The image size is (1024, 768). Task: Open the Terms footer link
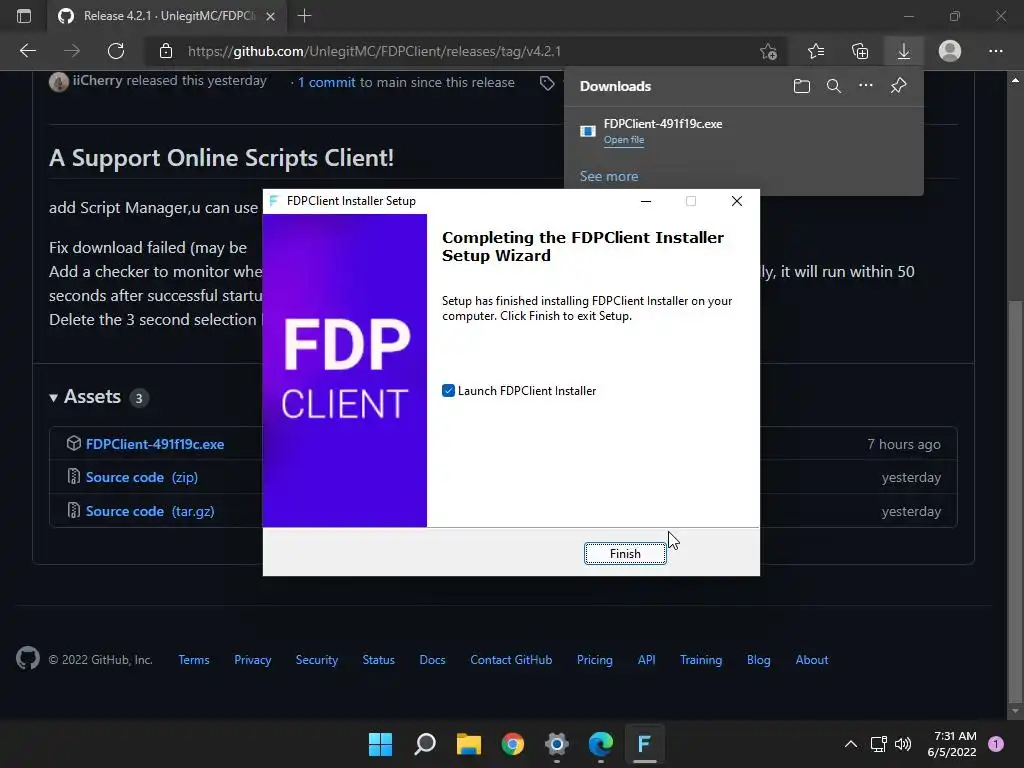point(194,660)
